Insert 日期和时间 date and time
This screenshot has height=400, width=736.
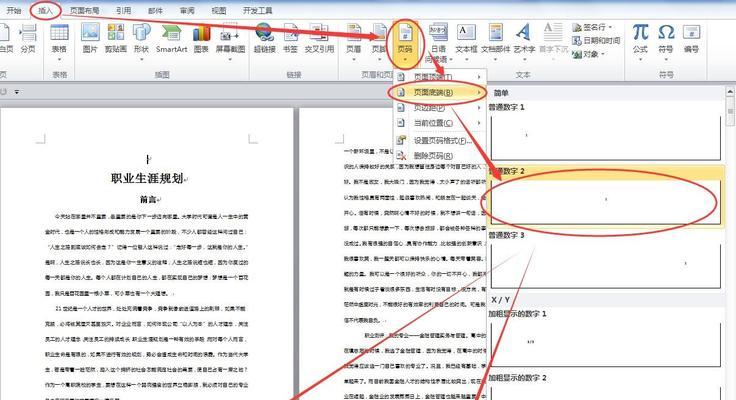click(x=596, y=41)
